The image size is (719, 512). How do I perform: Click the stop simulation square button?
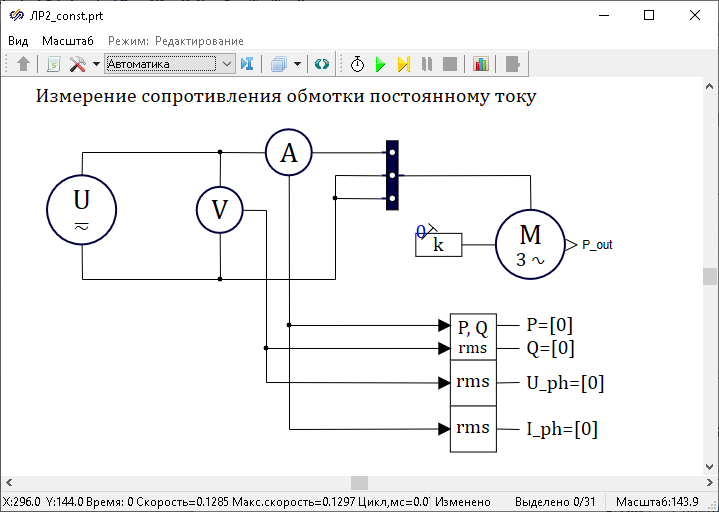point(450,64)
